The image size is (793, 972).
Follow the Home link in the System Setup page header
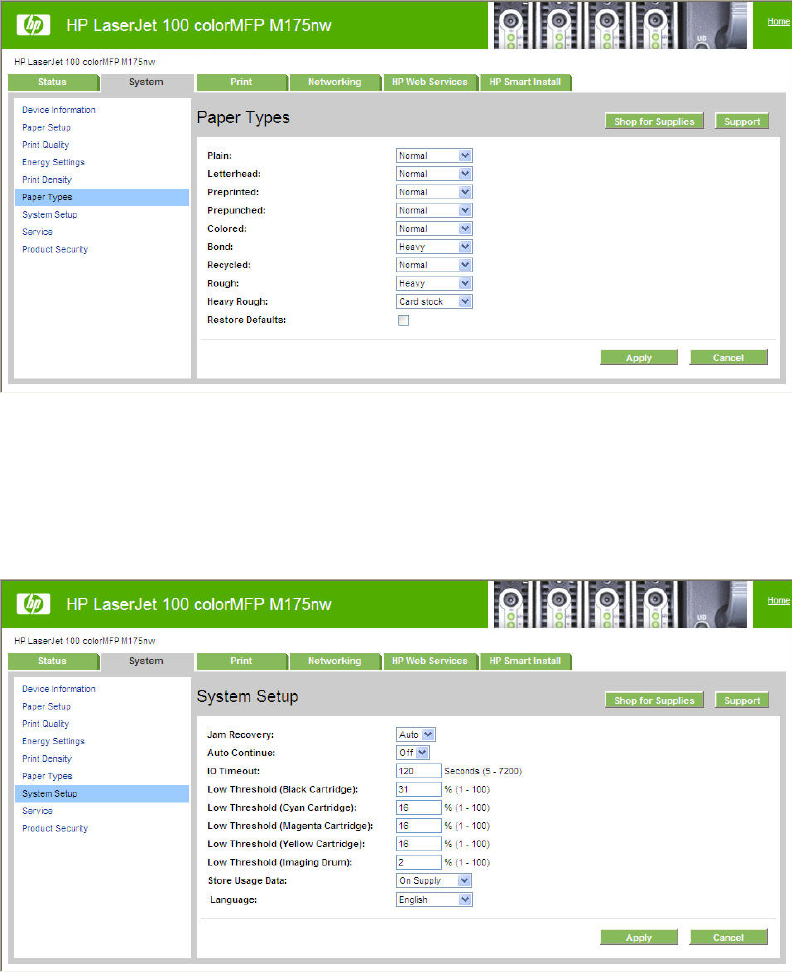tap(778, 601)
